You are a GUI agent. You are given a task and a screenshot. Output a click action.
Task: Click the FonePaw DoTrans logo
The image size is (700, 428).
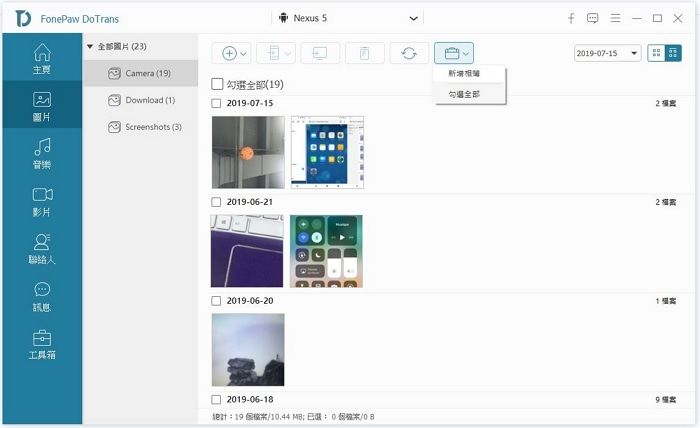point(23,18)
